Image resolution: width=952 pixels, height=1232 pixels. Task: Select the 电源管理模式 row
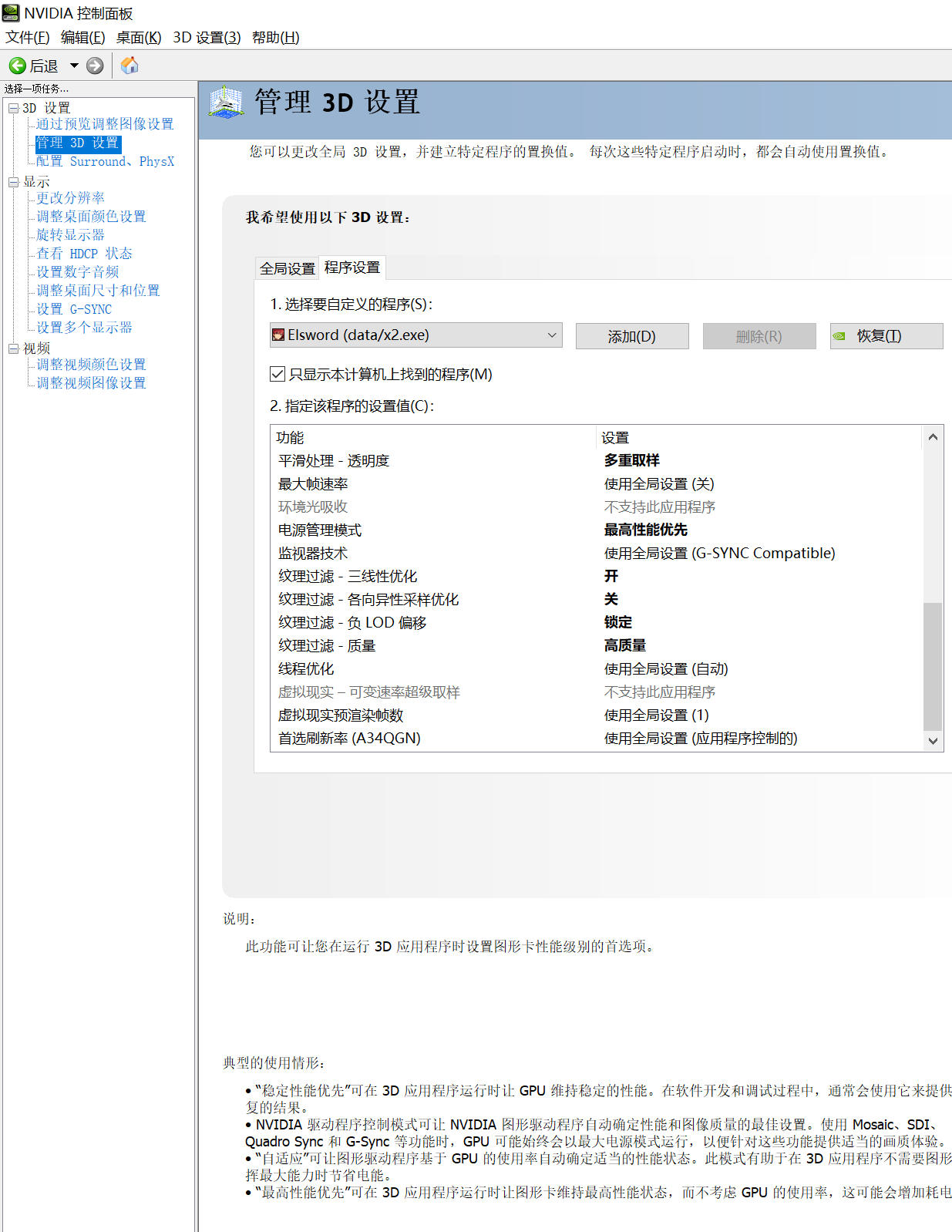pyautogui.click(x=597, y=530)
